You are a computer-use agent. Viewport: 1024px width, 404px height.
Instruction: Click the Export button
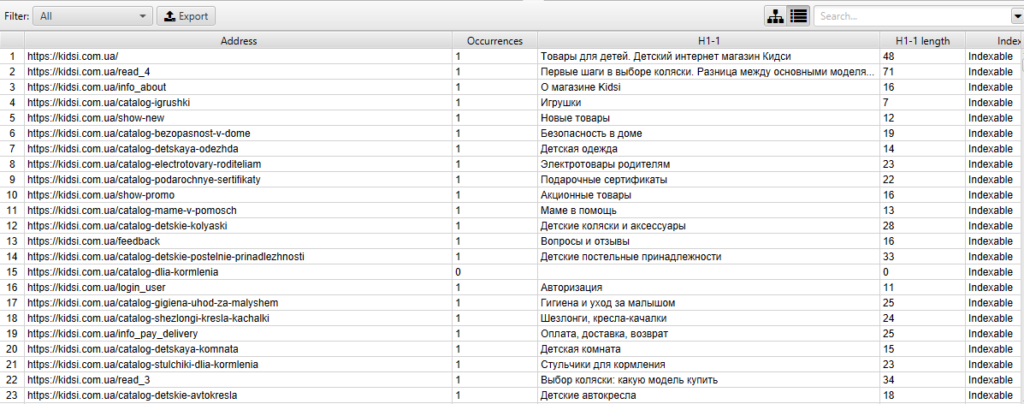tap(186, 16)
